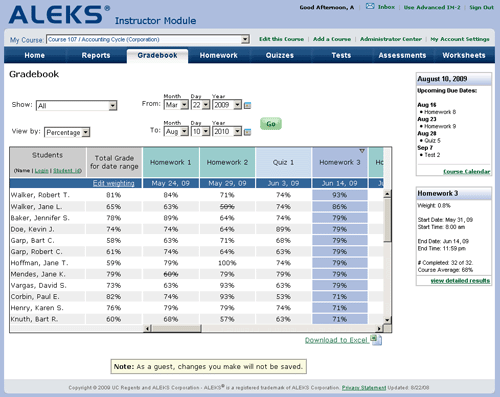Select the Homework 1 column header

click(171, 162)
